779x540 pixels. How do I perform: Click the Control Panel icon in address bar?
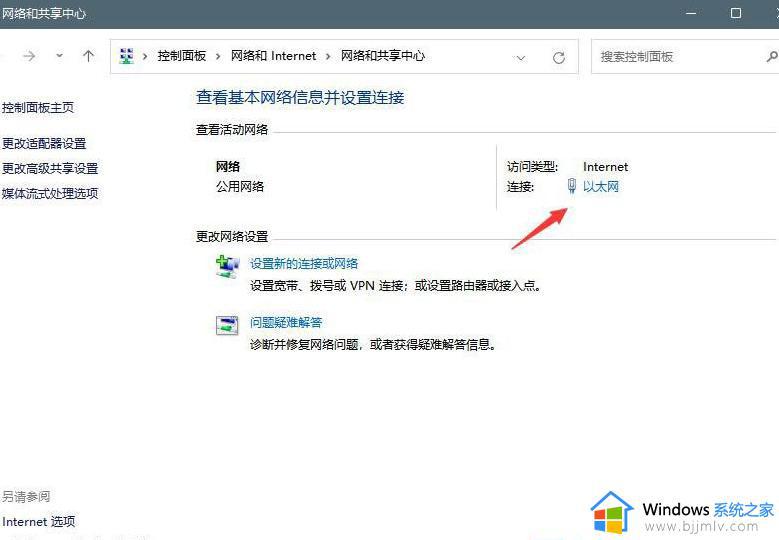pos(127,56)
